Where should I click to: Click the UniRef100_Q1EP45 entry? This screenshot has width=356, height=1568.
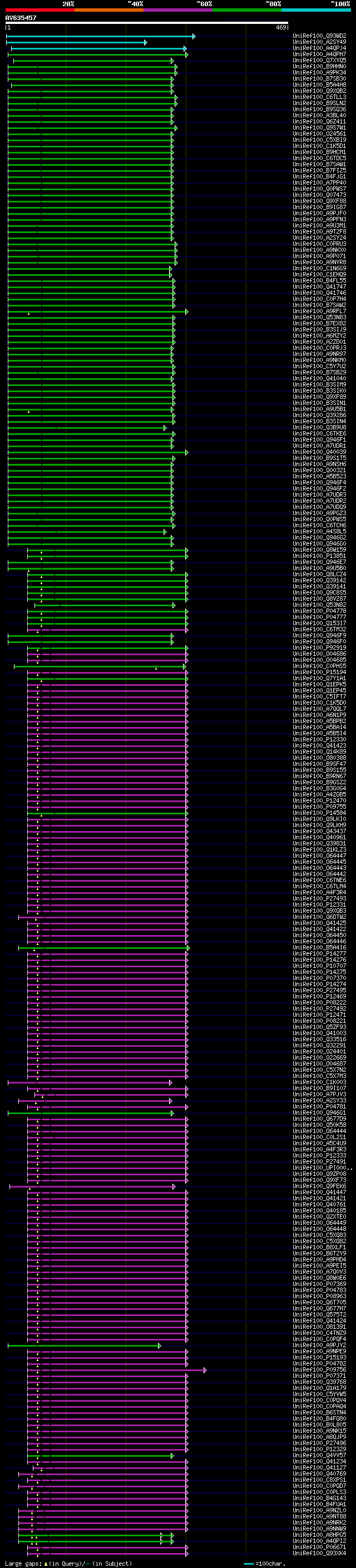point(319,690)
